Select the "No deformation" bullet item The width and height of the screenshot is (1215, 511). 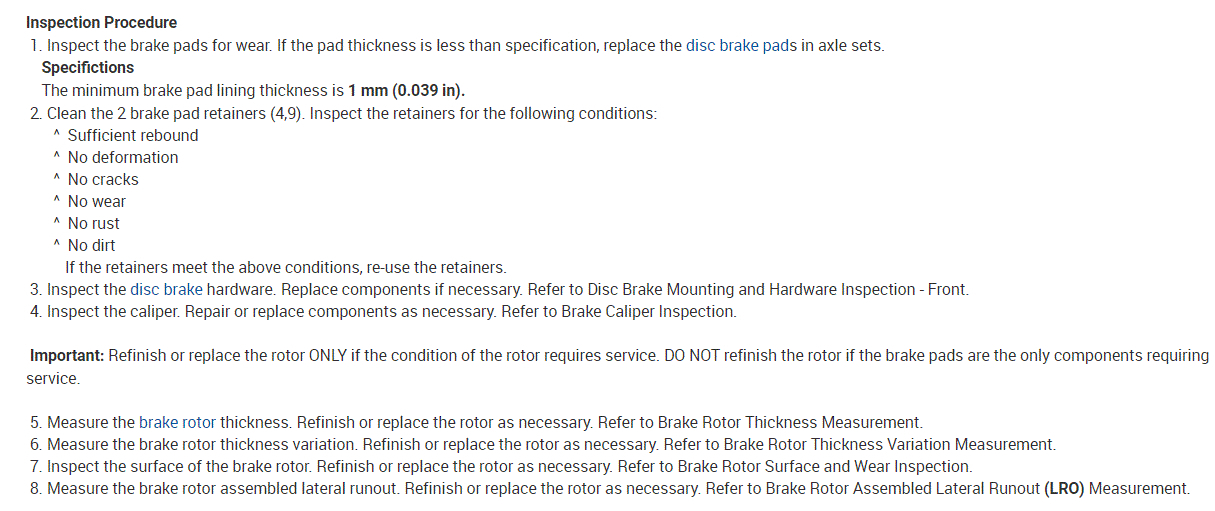tap(123, 157)
